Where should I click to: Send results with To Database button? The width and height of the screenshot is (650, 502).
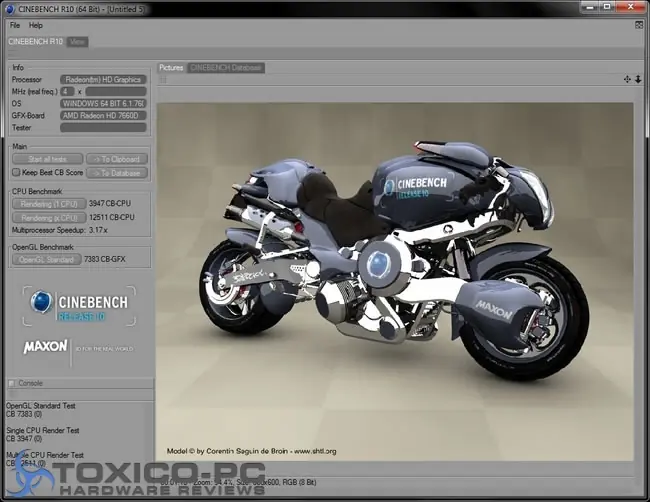coord(117,173)
